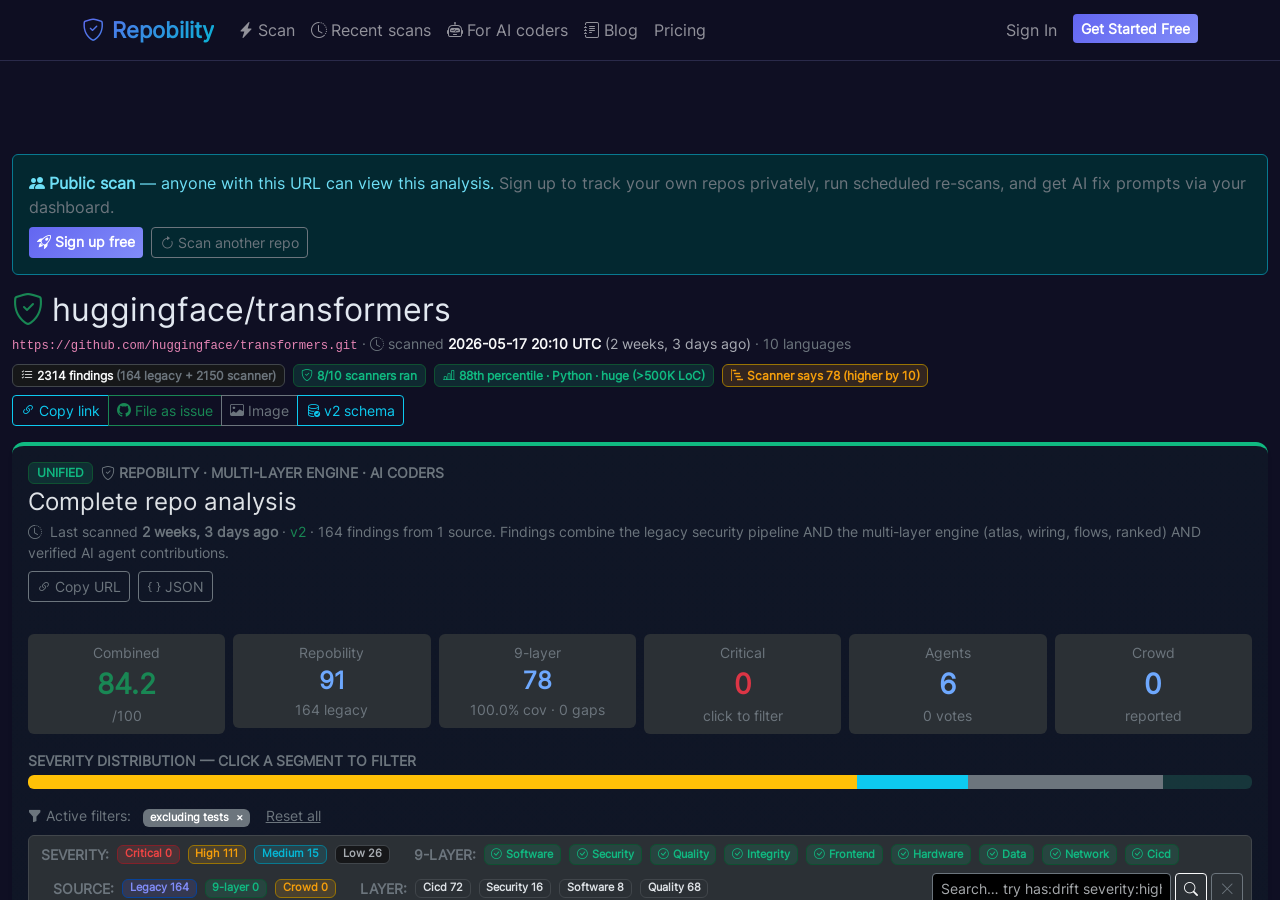Click the Agents 6 card
This screenshot has width=1280, height=900.
[948, 684]
